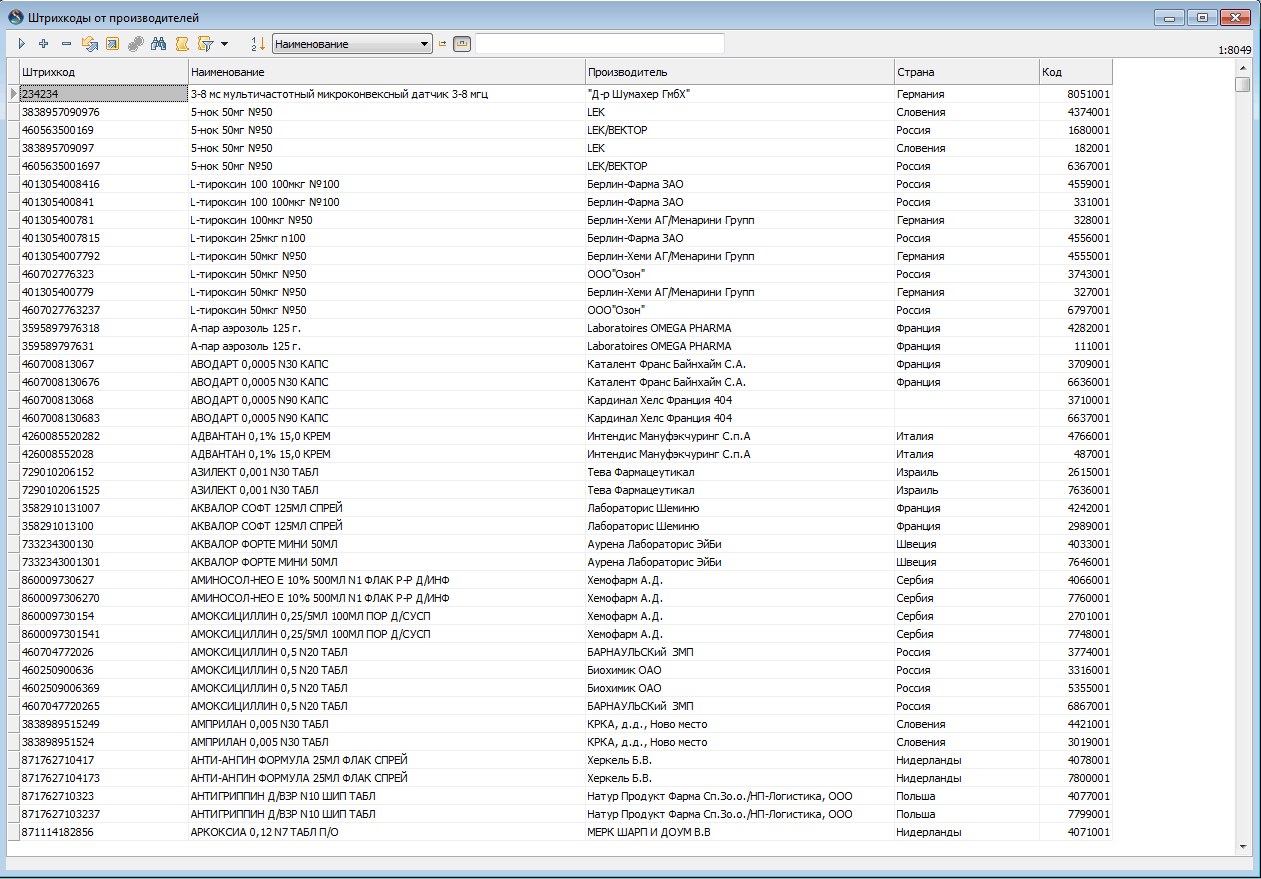Click code cell 3743001
Screen dimensions: 1261x879
click(x=1075, y=274)
